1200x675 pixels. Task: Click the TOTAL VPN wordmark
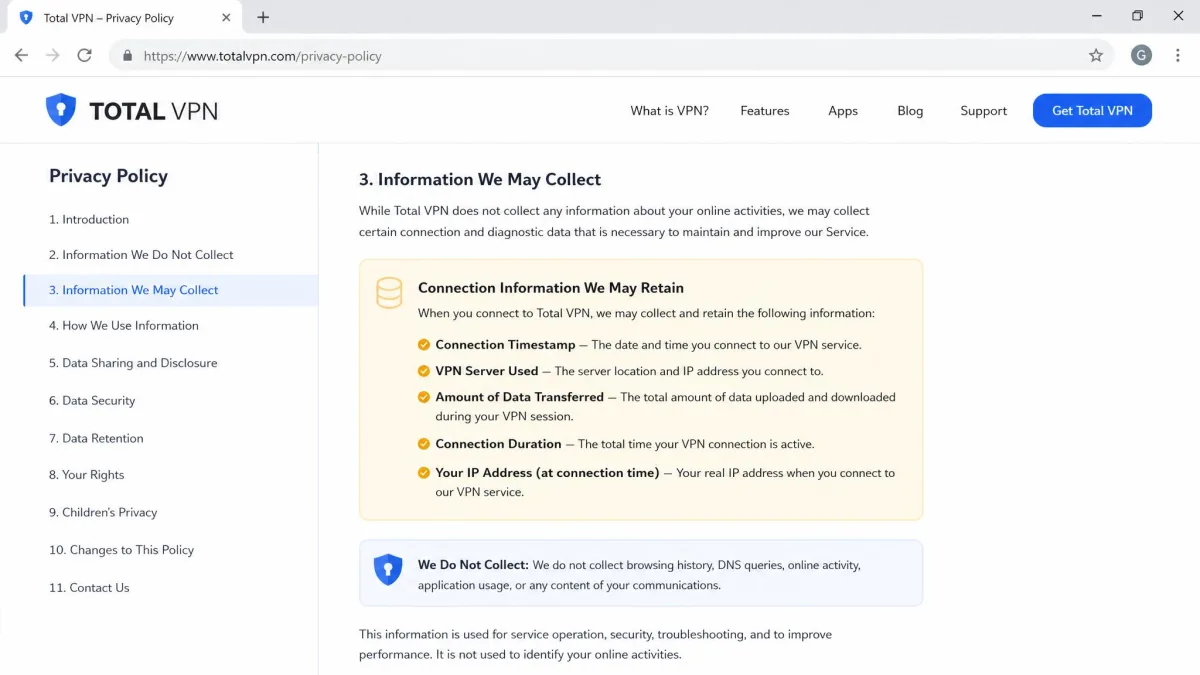pyautogui.click(x=153, y=111)
